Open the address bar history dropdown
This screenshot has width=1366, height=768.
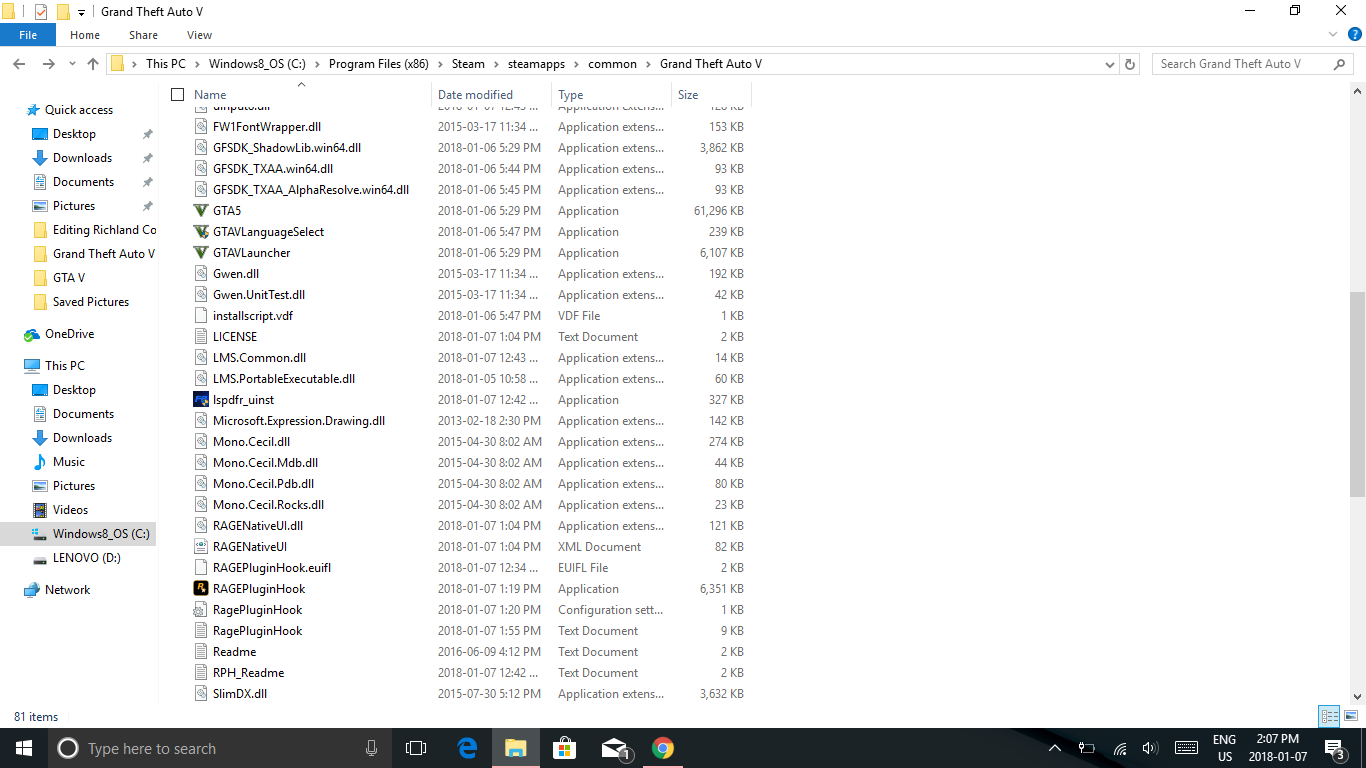pos(1110,64)
